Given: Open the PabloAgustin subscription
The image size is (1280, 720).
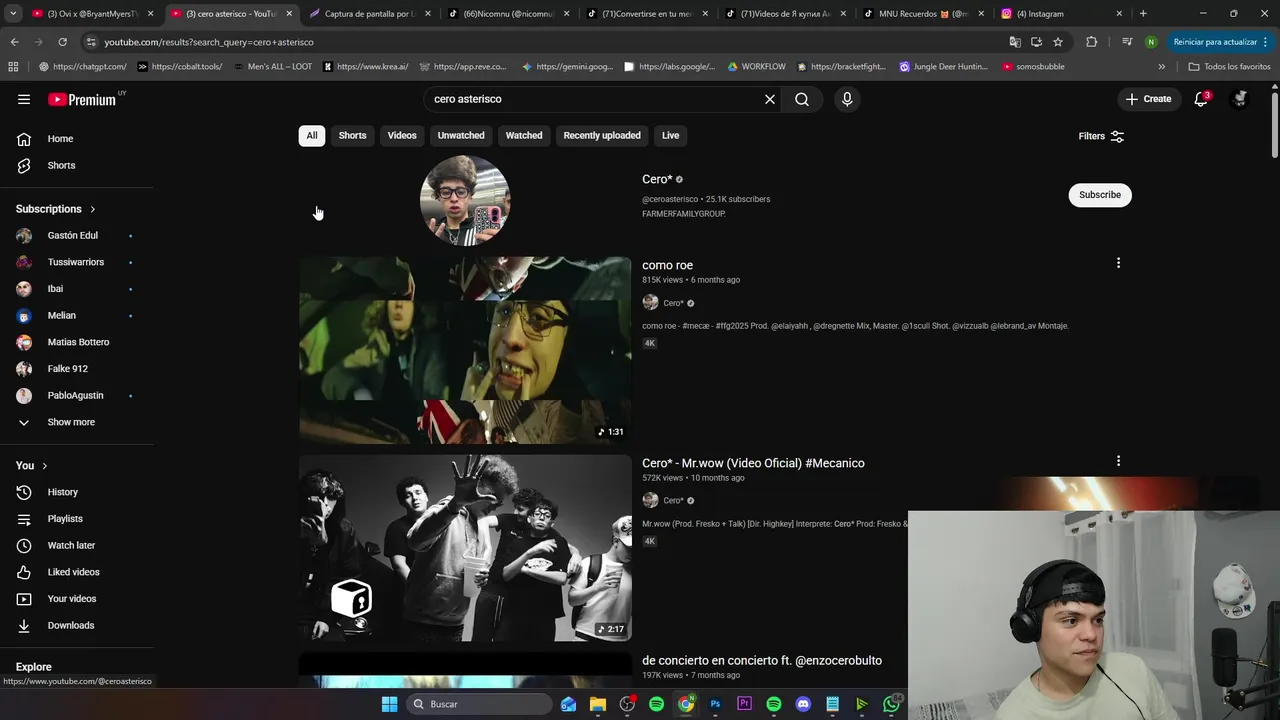Looking at the screenshot, I should tap(76, 395).
